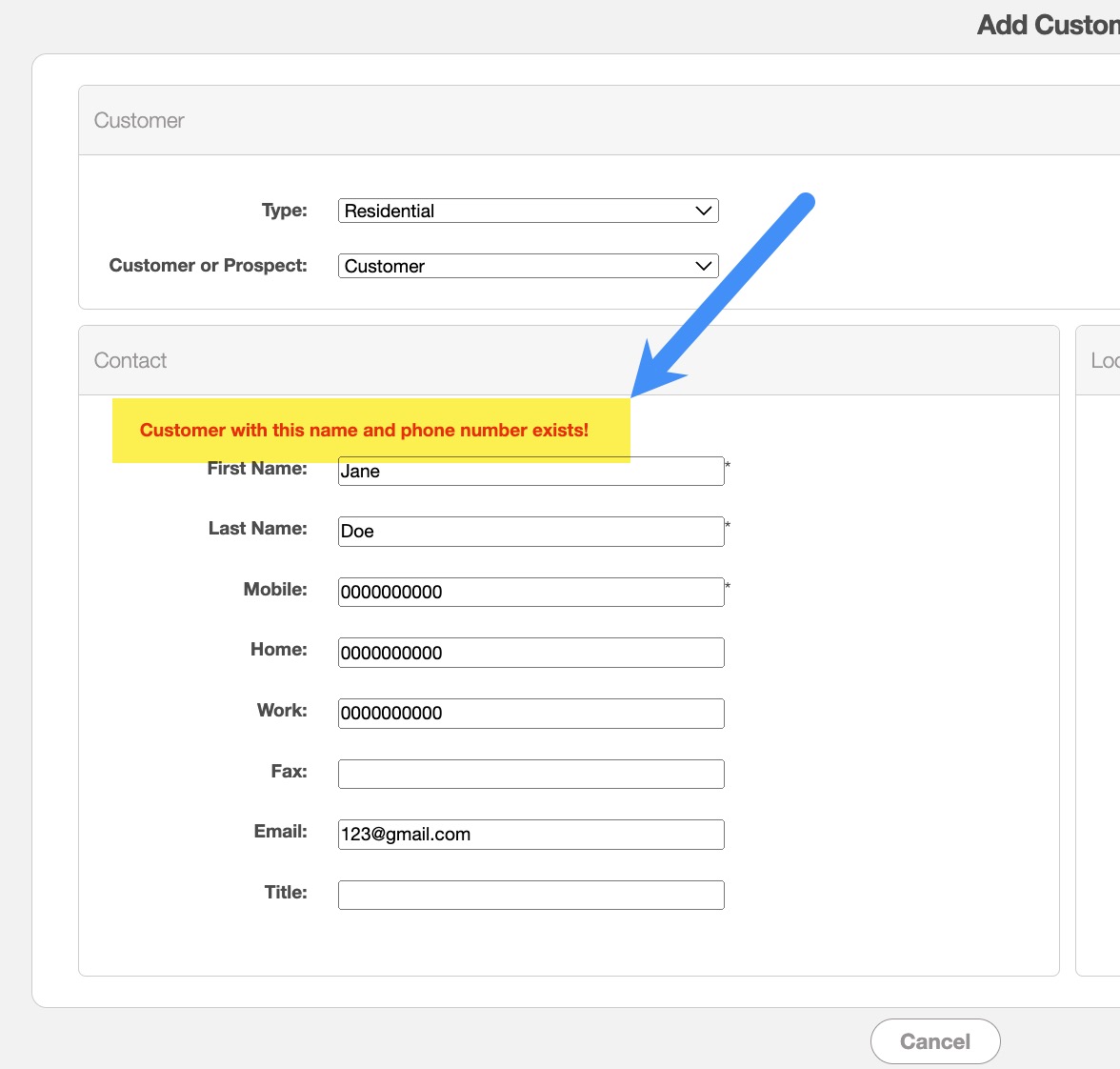Click into the Home phone field
The image size is (1120, 1069).
[530, 653]
